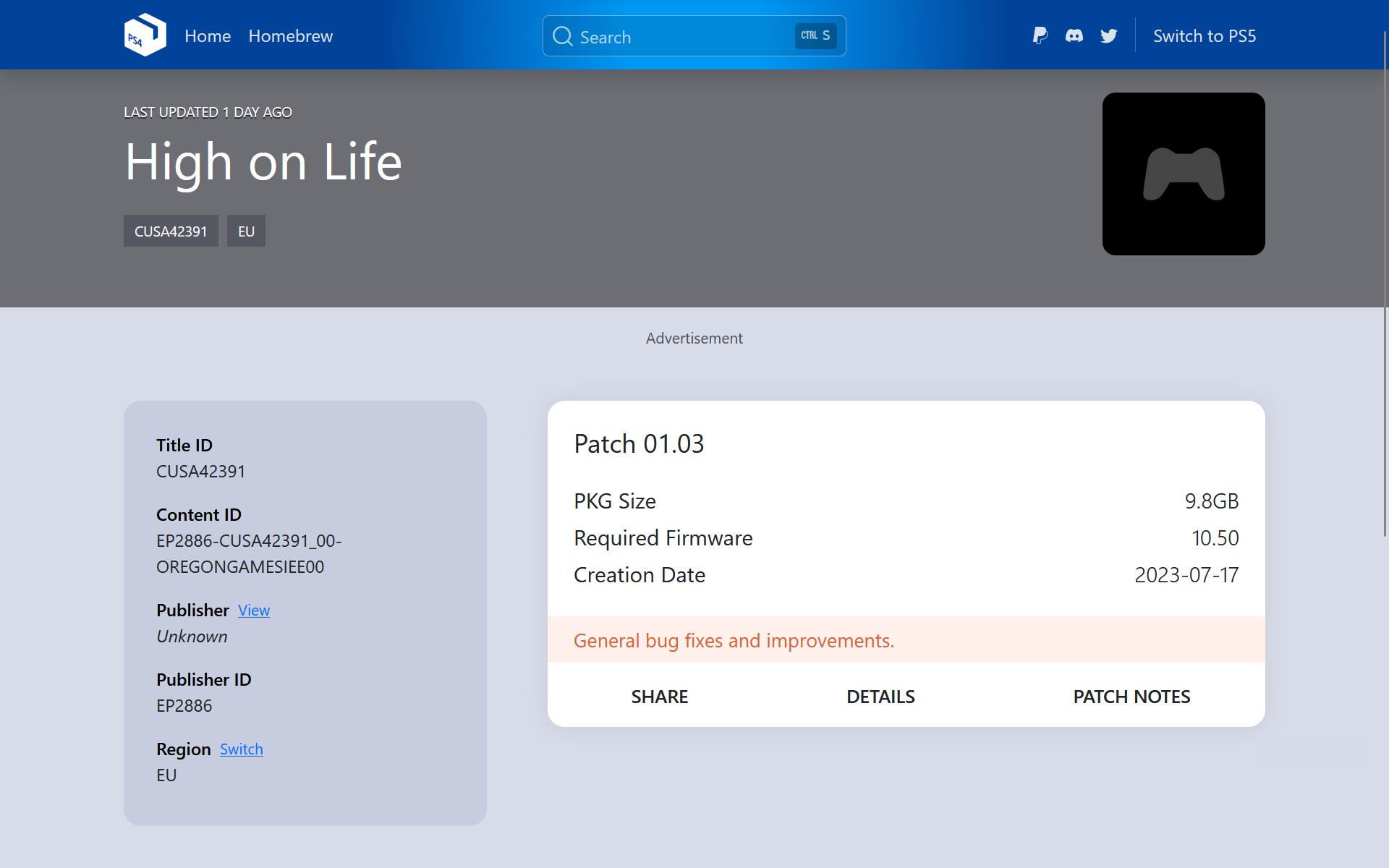The width and height of the screenshot is (1389, 868).
Task: Click the Patch 01.03 heading
Action: [x=639, y=443]
